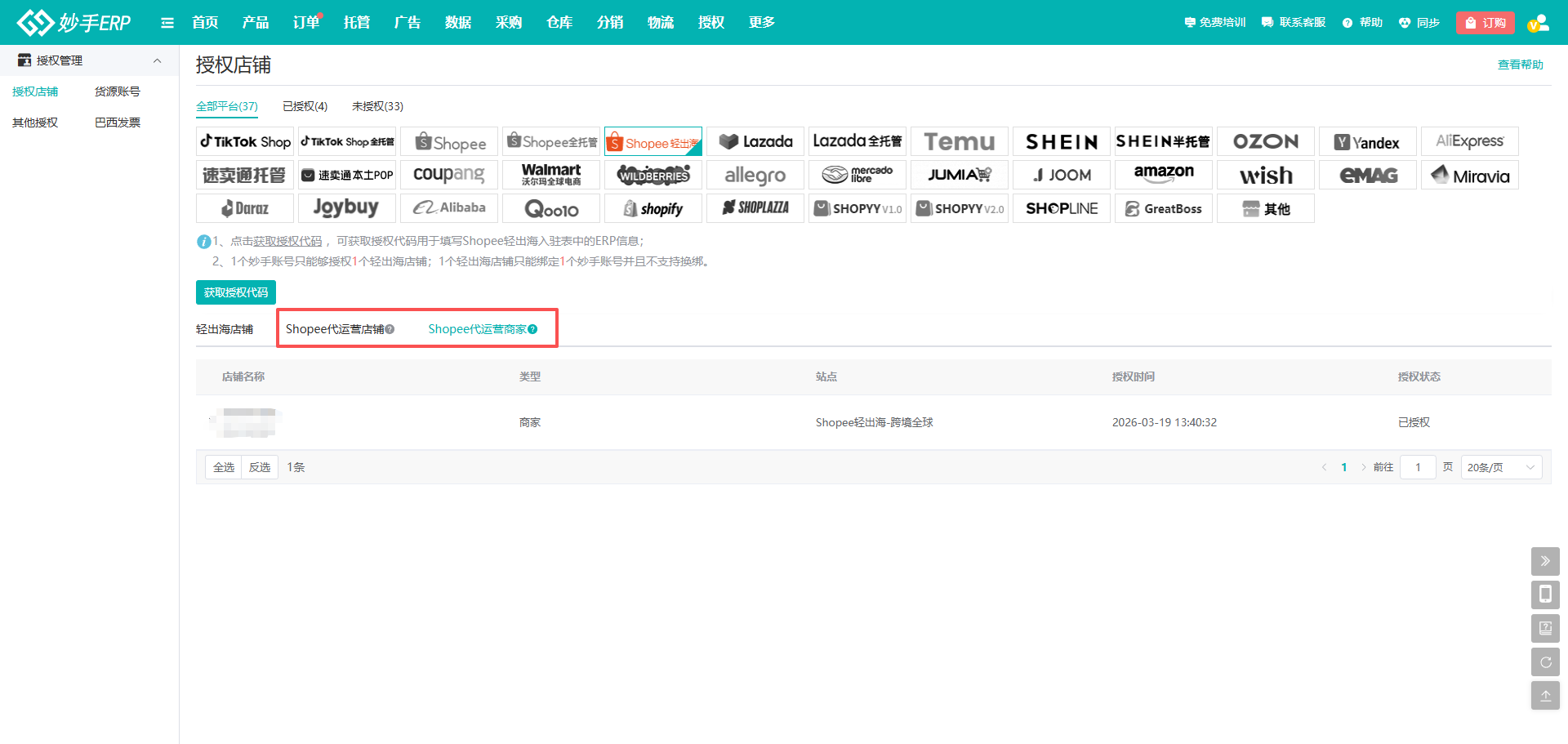This screenshot has width=1568, height=744.
Task: Select the 其他 platform option
Action: pyautogui.click(x=1266, y=208)
